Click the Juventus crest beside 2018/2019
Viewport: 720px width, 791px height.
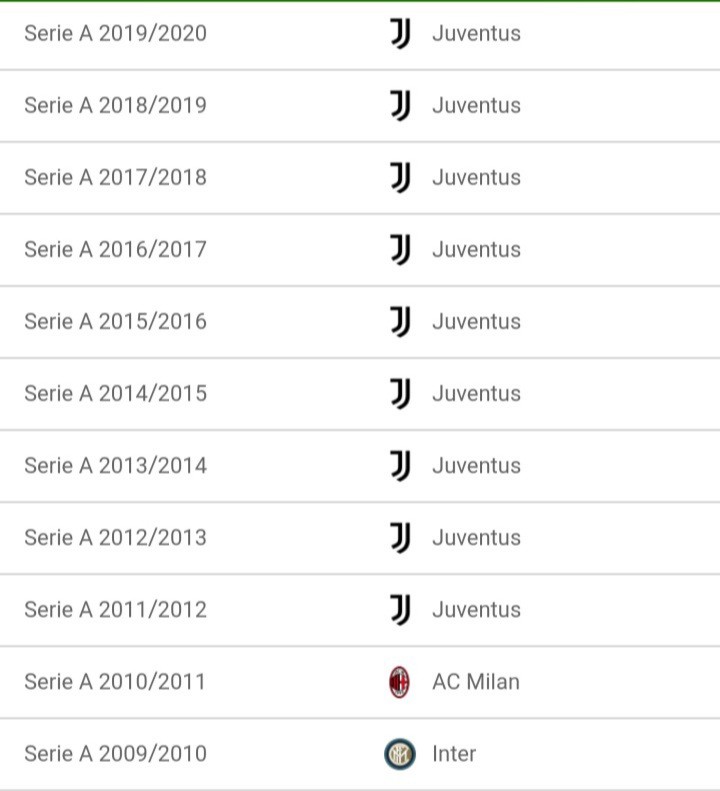(400, 105)
